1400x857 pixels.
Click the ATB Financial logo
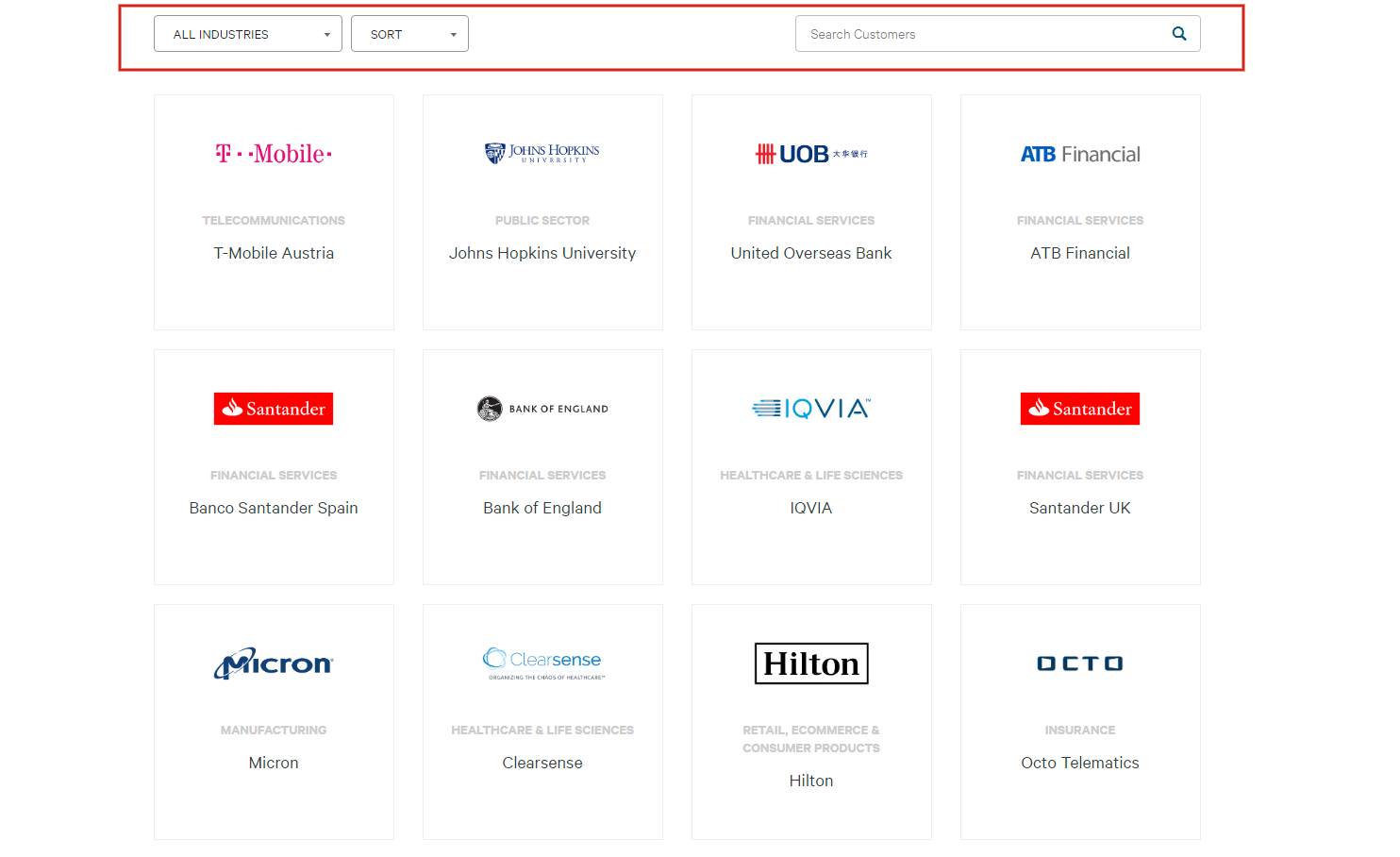(x=1080, y=154)
